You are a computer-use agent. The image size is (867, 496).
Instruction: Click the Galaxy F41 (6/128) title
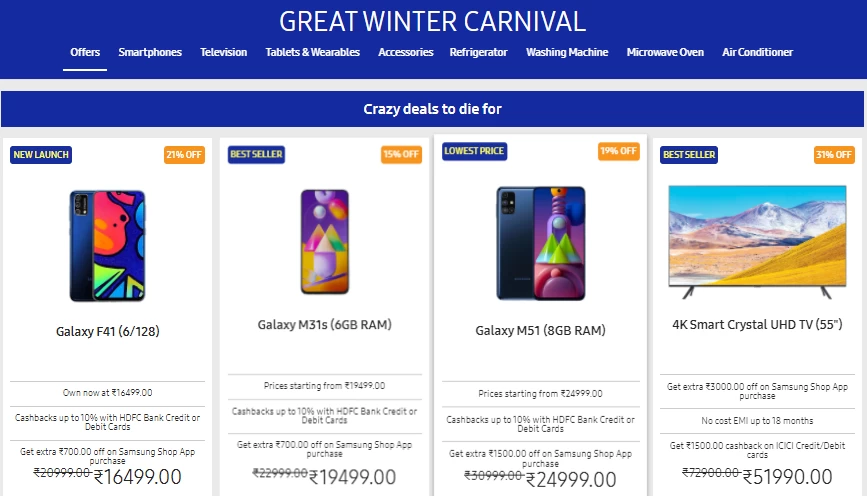pyautogui.click(x=107, y=331)
